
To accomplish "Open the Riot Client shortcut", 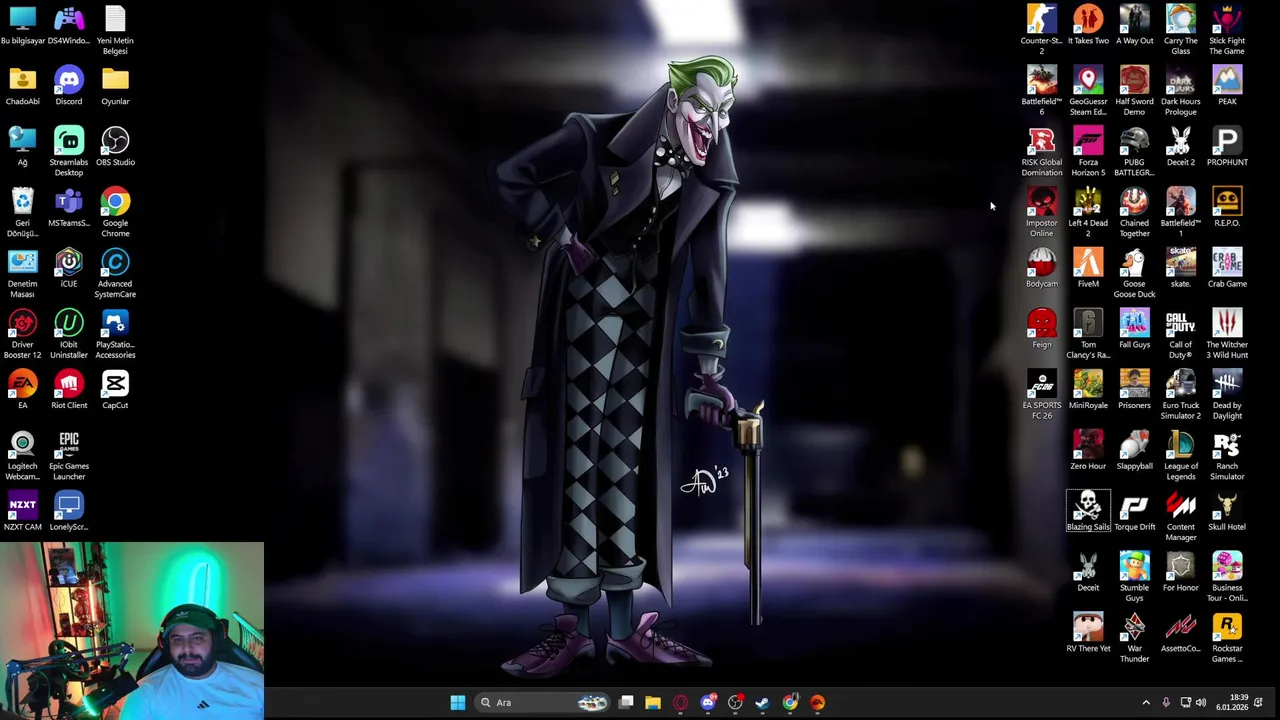I will click(69, 389).
